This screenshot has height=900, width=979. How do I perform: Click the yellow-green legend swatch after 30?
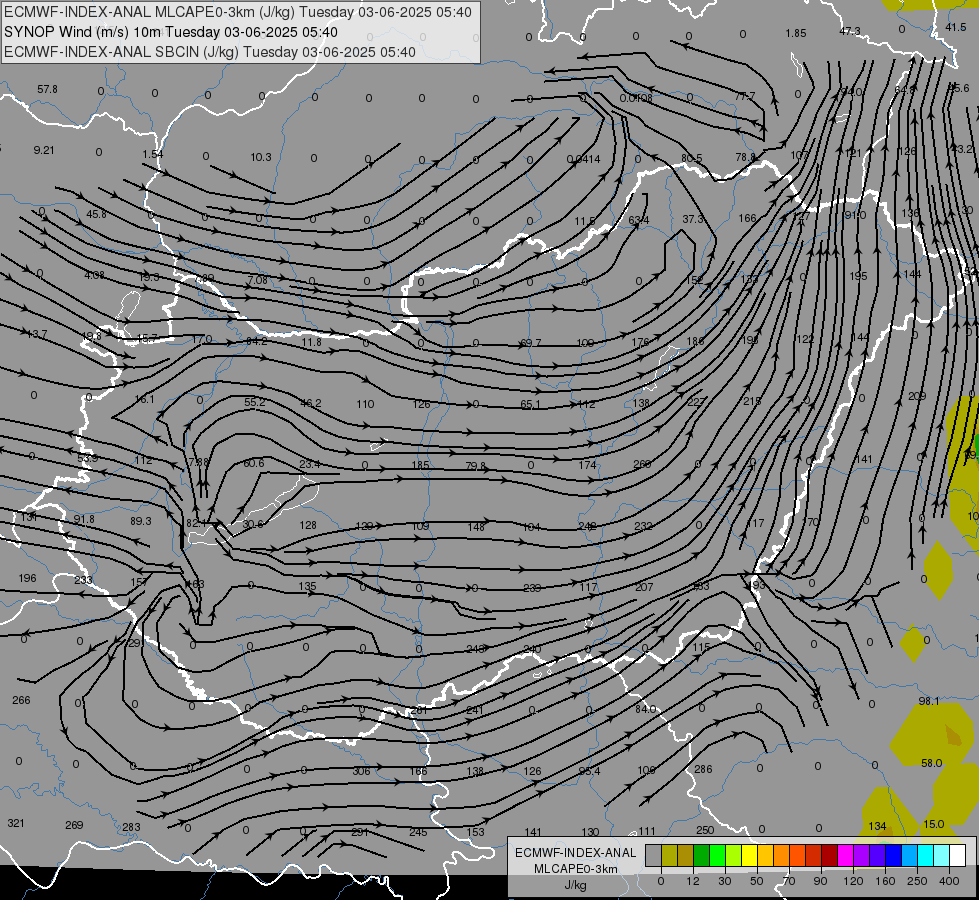[x=734, y=855]
